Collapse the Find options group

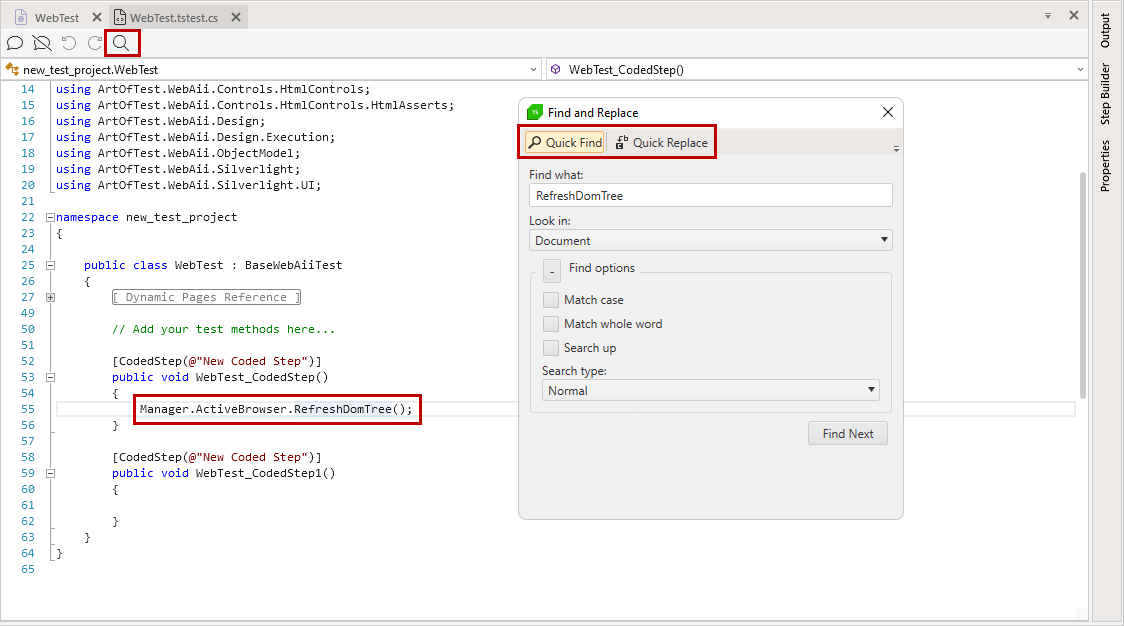[x=552, y=271]
